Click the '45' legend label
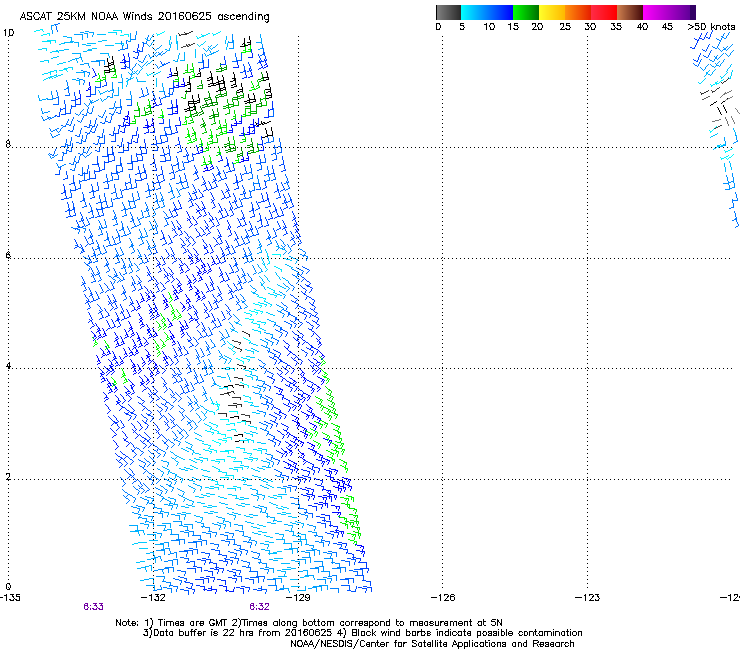Viewport: 740px width, 650px height. pos(667,27)
